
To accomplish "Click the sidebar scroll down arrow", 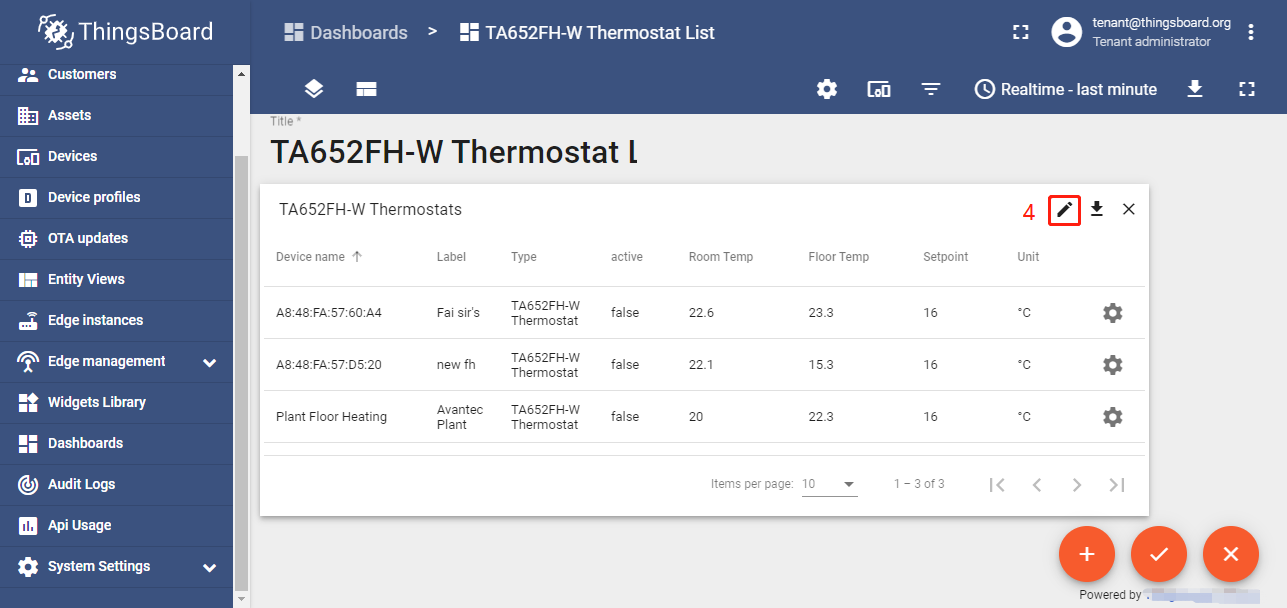I will point(240,600).
